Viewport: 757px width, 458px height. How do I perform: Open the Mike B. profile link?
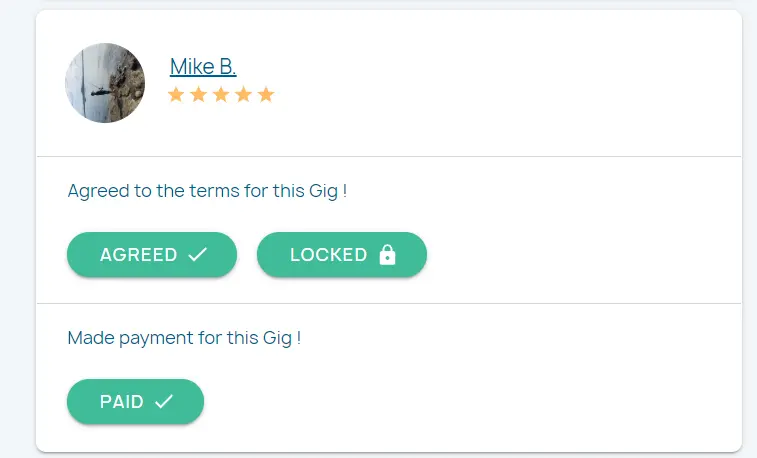tap(203, 67)
